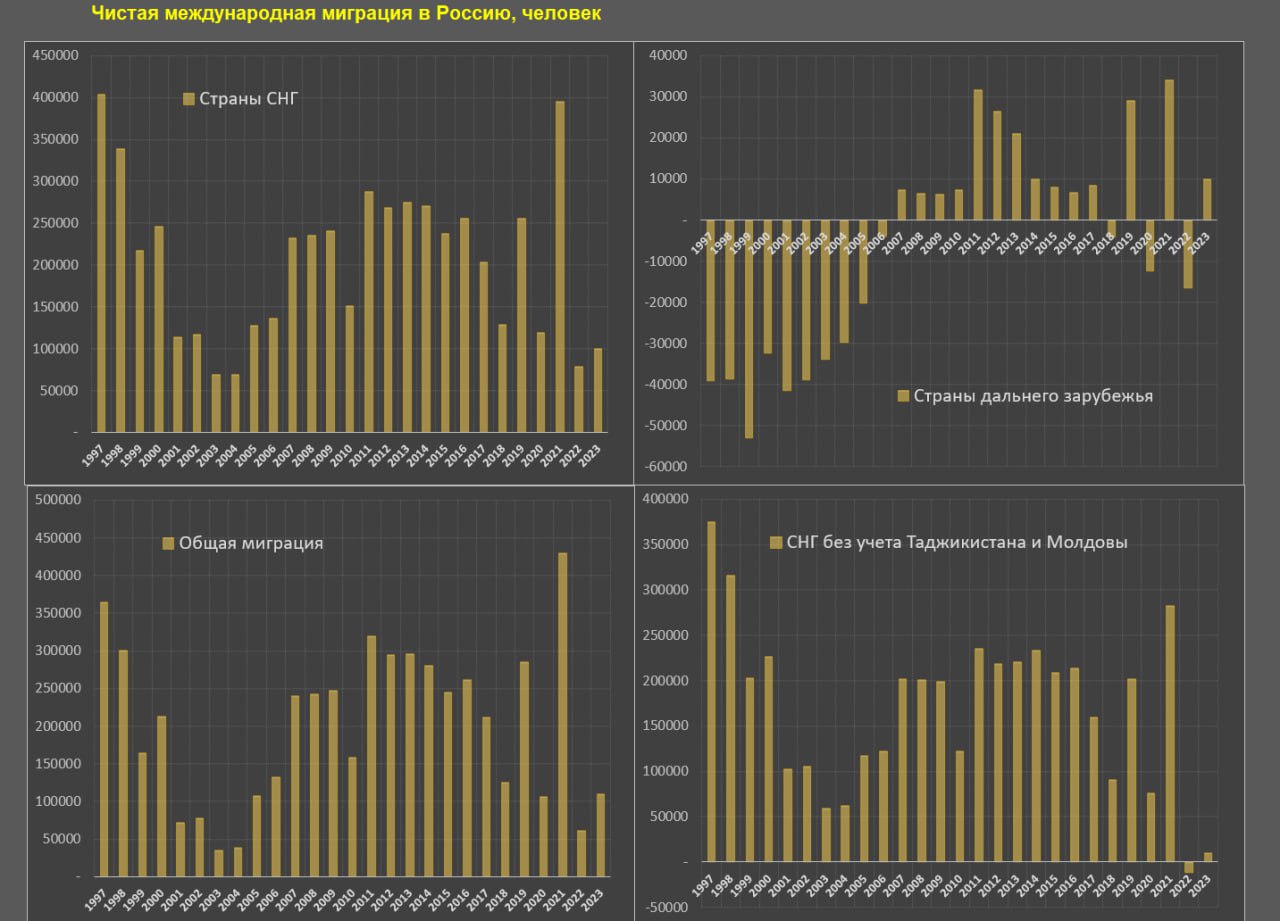The image size is (1280, 921).
Task: Select the 2021 bar in Общая миграция chart
Action: [x=563, y=714]
